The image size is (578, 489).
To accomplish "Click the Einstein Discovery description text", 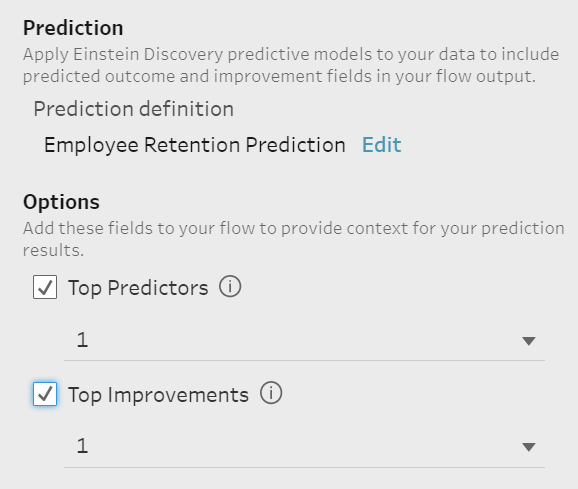I will pyautogui.click(x=291, y=65).
